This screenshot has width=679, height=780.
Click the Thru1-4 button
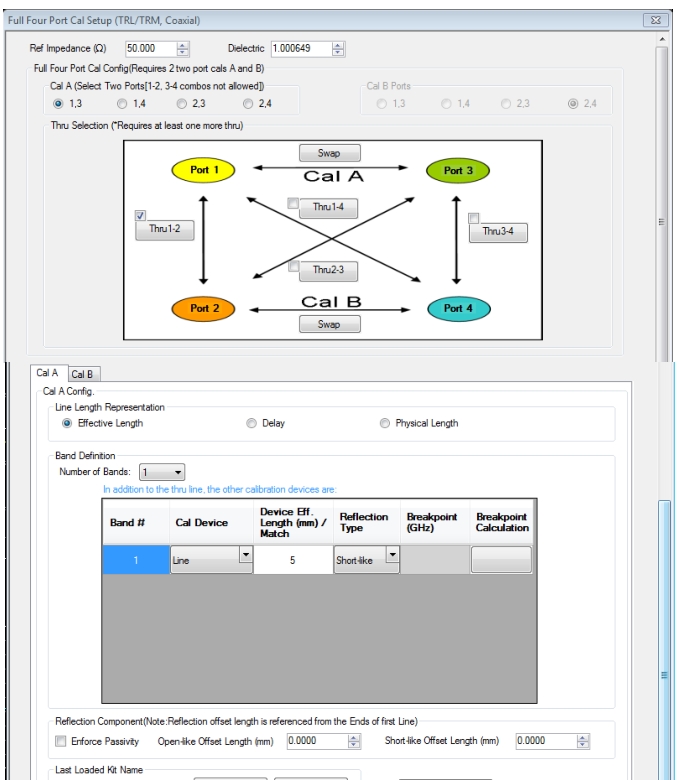(x=328, y=207)
